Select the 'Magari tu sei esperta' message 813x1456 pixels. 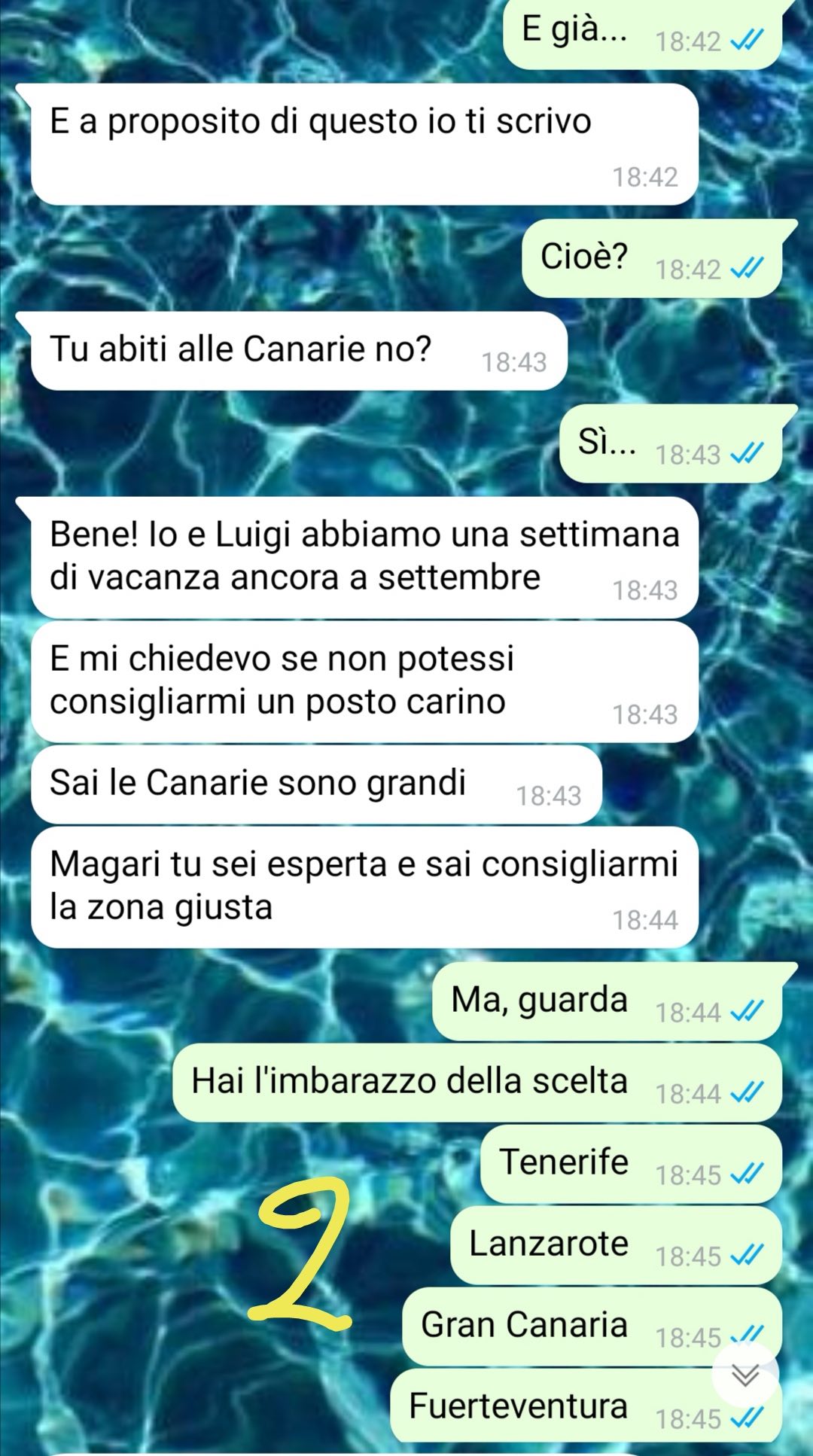tap(364, 888)
